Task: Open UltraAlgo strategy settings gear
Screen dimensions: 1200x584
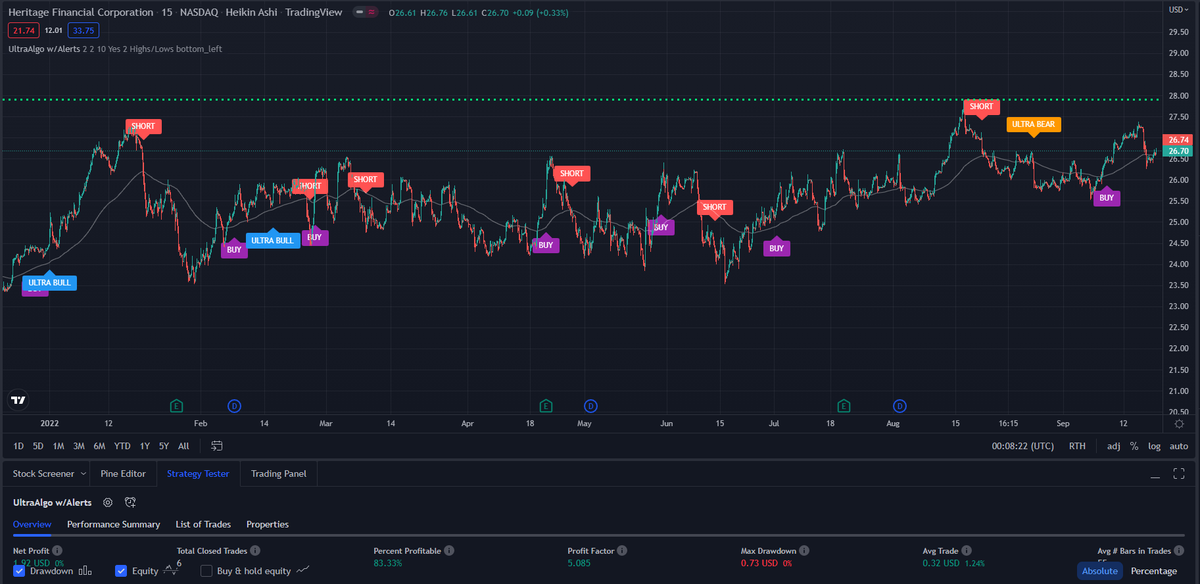Action: [108, 502]
